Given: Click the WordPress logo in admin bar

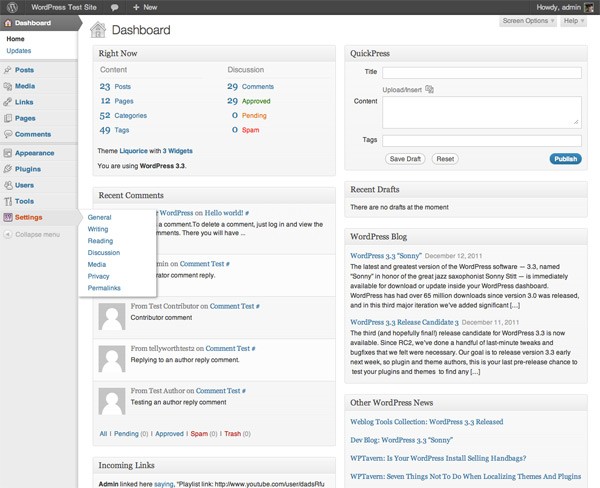Looking at the screenshot, I should pyautogui.click(x=13, y=7).
